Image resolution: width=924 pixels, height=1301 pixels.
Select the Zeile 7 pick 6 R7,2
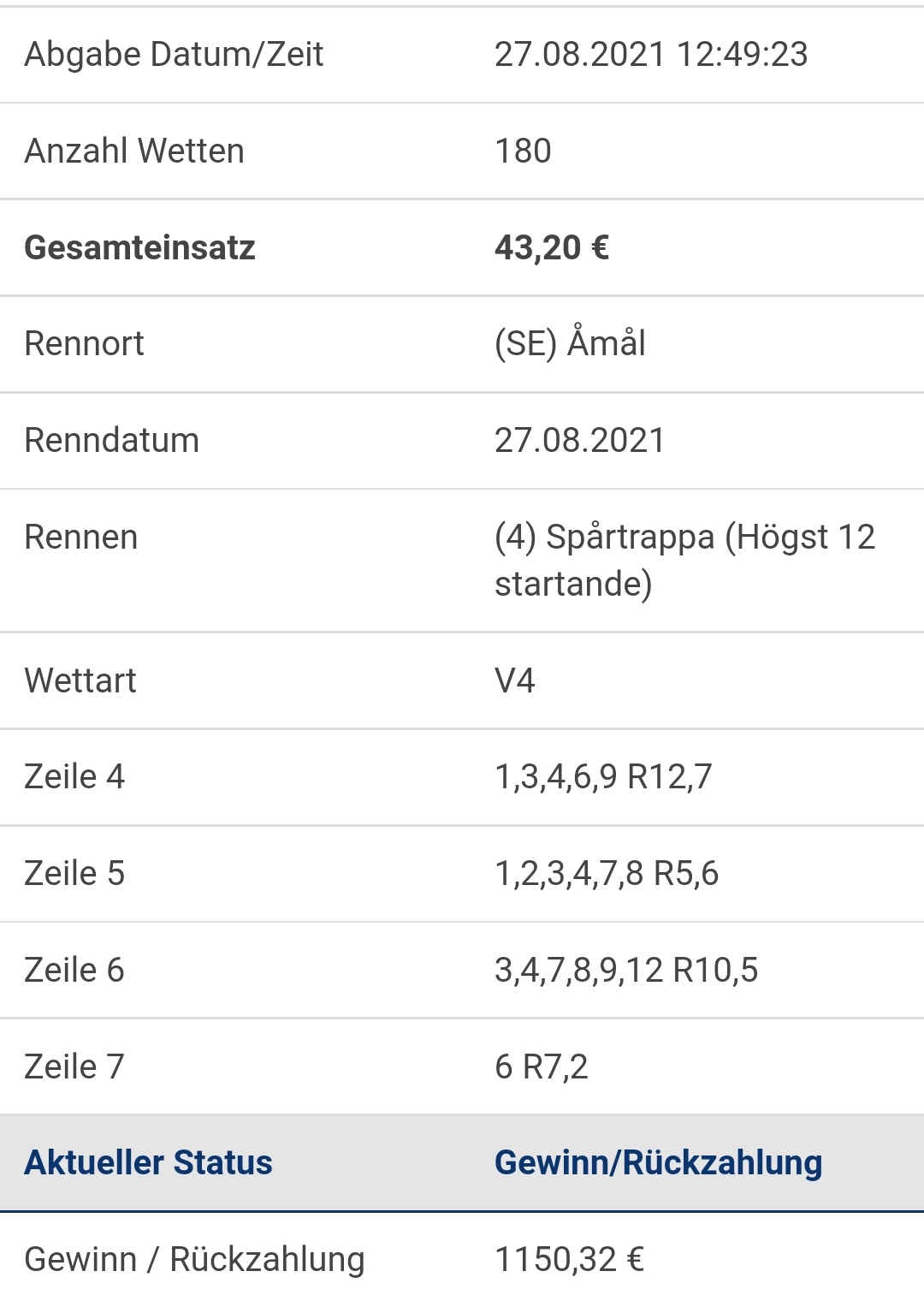coord(542,1067)
